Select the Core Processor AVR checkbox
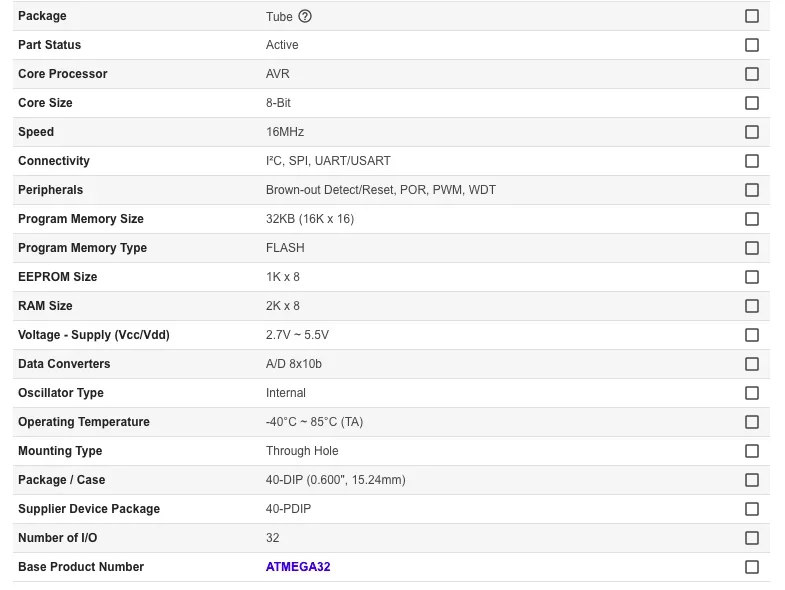Image resolution: width=785 pixels, height=590 pixels. [x=752, y=74]
